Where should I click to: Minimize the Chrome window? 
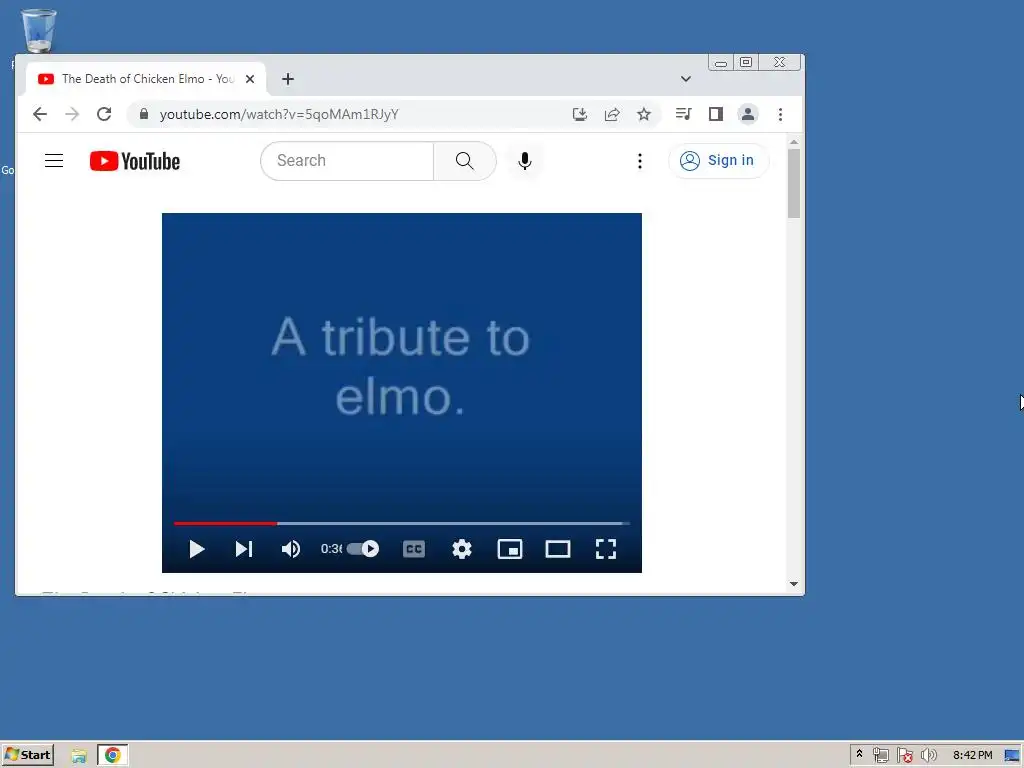[x=721, y=63]
